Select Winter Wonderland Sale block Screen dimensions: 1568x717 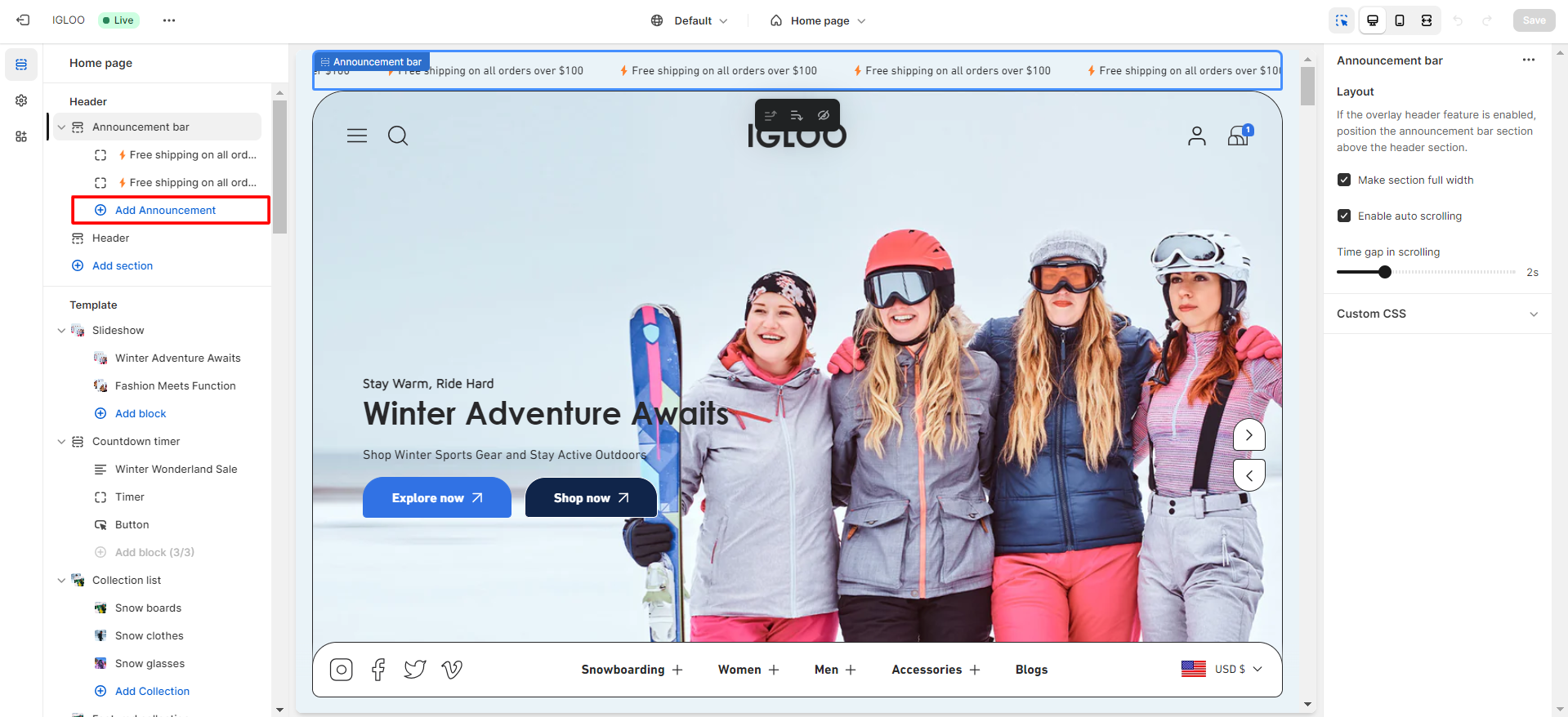(176, 469)
